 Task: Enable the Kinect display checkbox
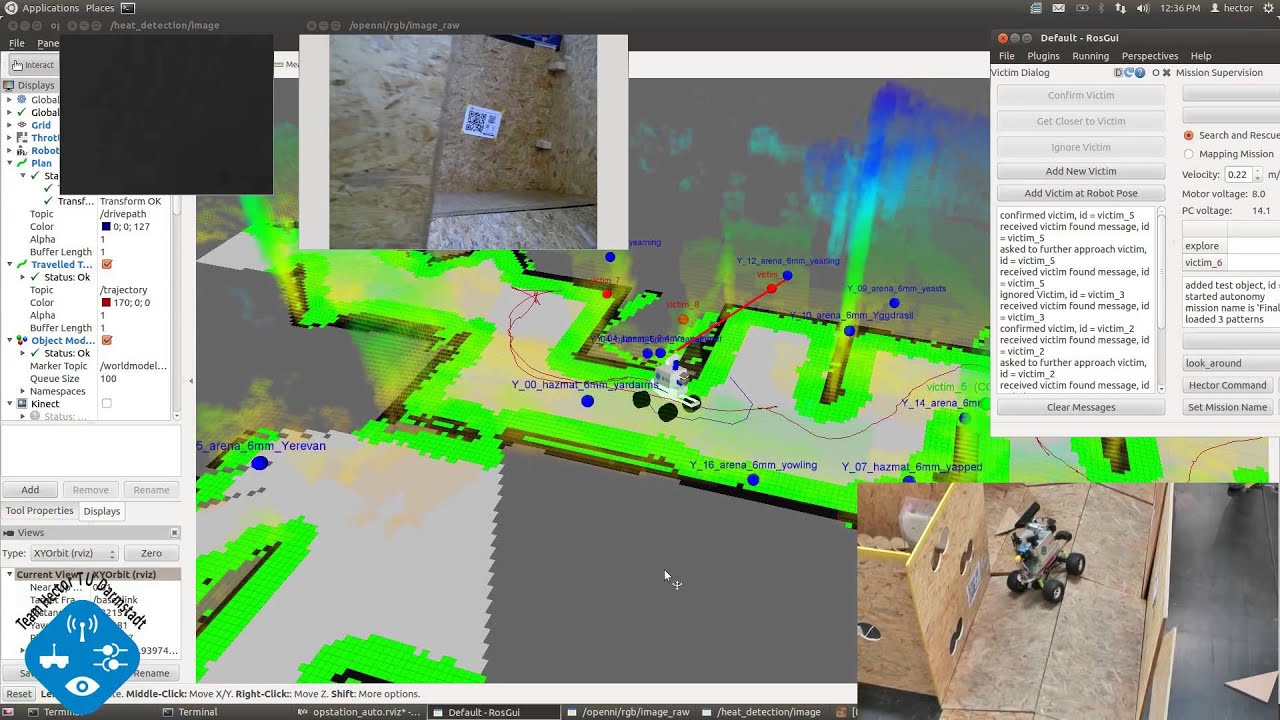107,403
